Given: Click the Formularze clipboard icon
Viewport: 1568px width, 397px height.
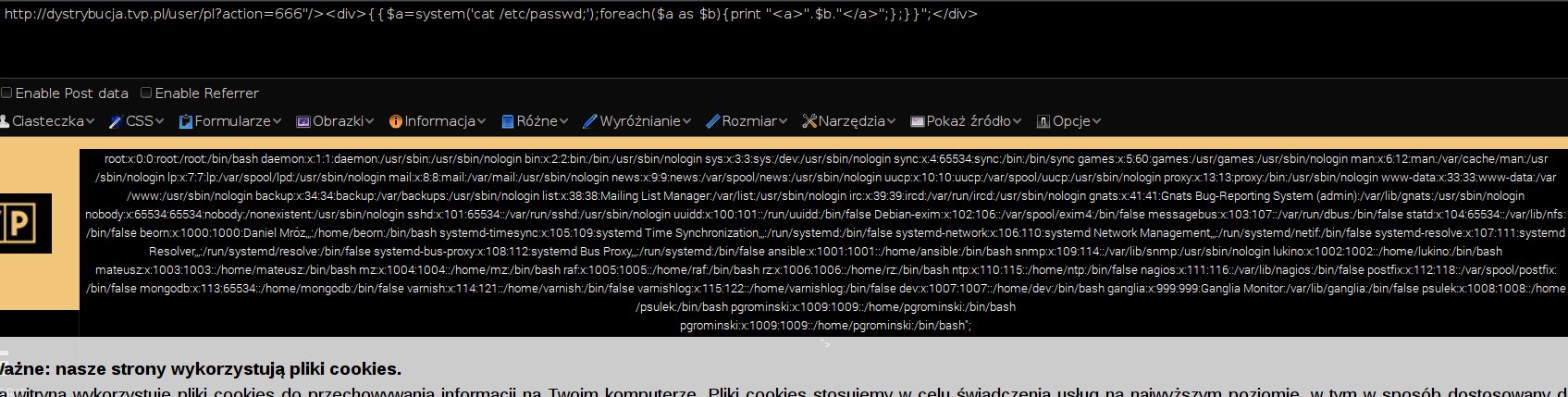Looking at the screenshot, I should 186,121.
